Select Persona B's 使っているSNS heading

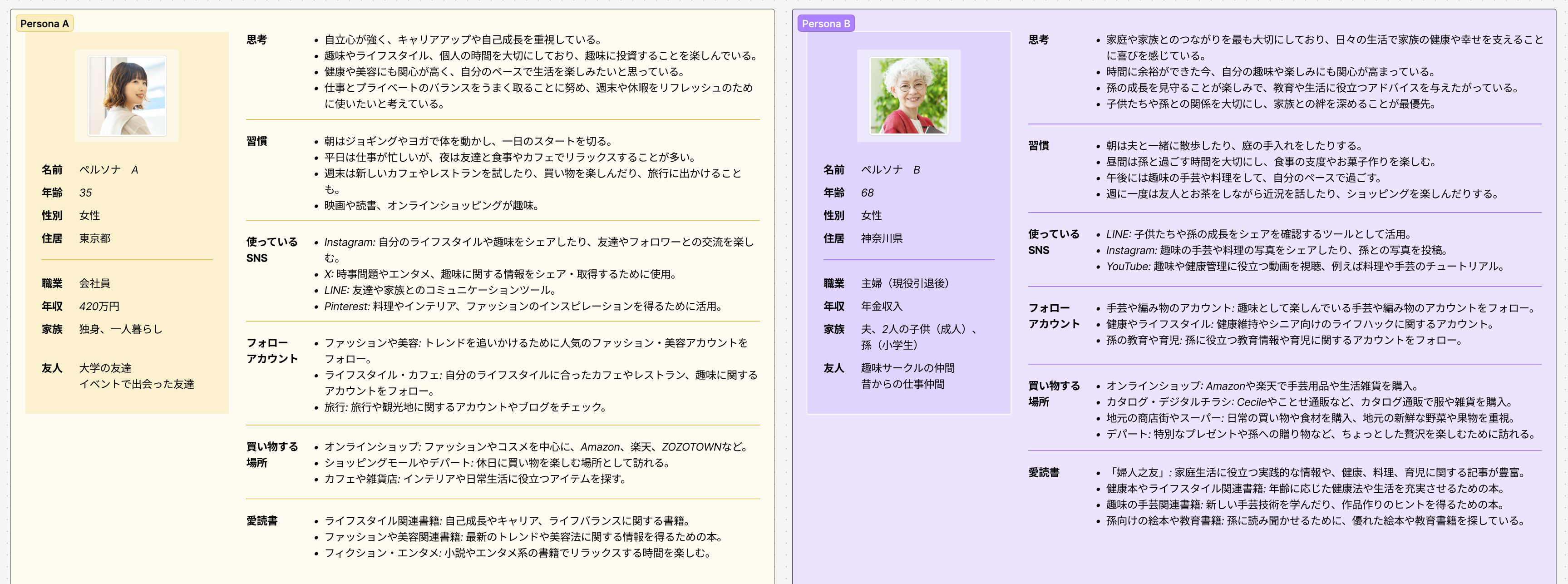[x=1054, y=242]
